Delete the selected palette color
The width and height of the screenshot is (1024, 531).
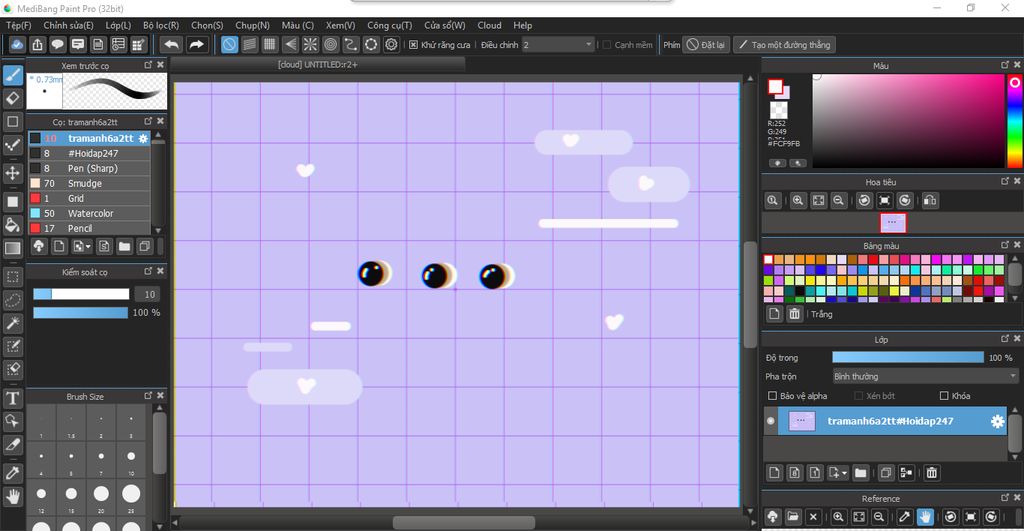pyautogui.click(x=794, y=314)
